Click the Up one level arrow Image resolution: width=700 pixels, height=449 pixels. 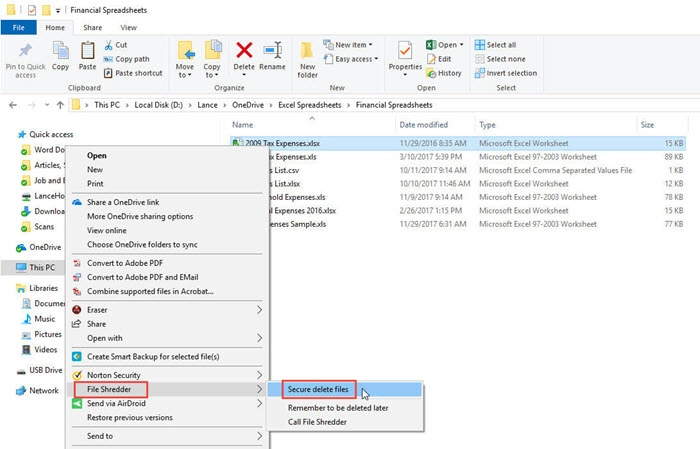click(60, 105)
